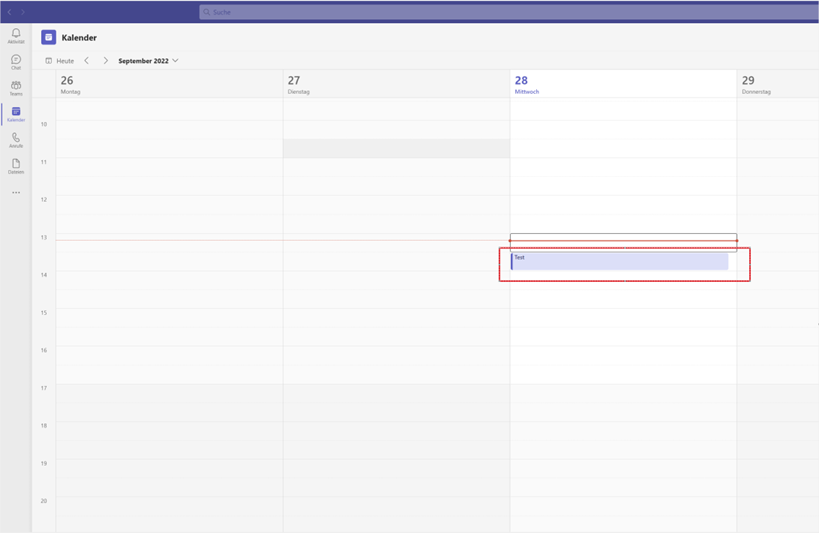This screenshot has height=533, width=819.
Task: Go to the next week
Action: pyautogui.click(x=106, y=61)
